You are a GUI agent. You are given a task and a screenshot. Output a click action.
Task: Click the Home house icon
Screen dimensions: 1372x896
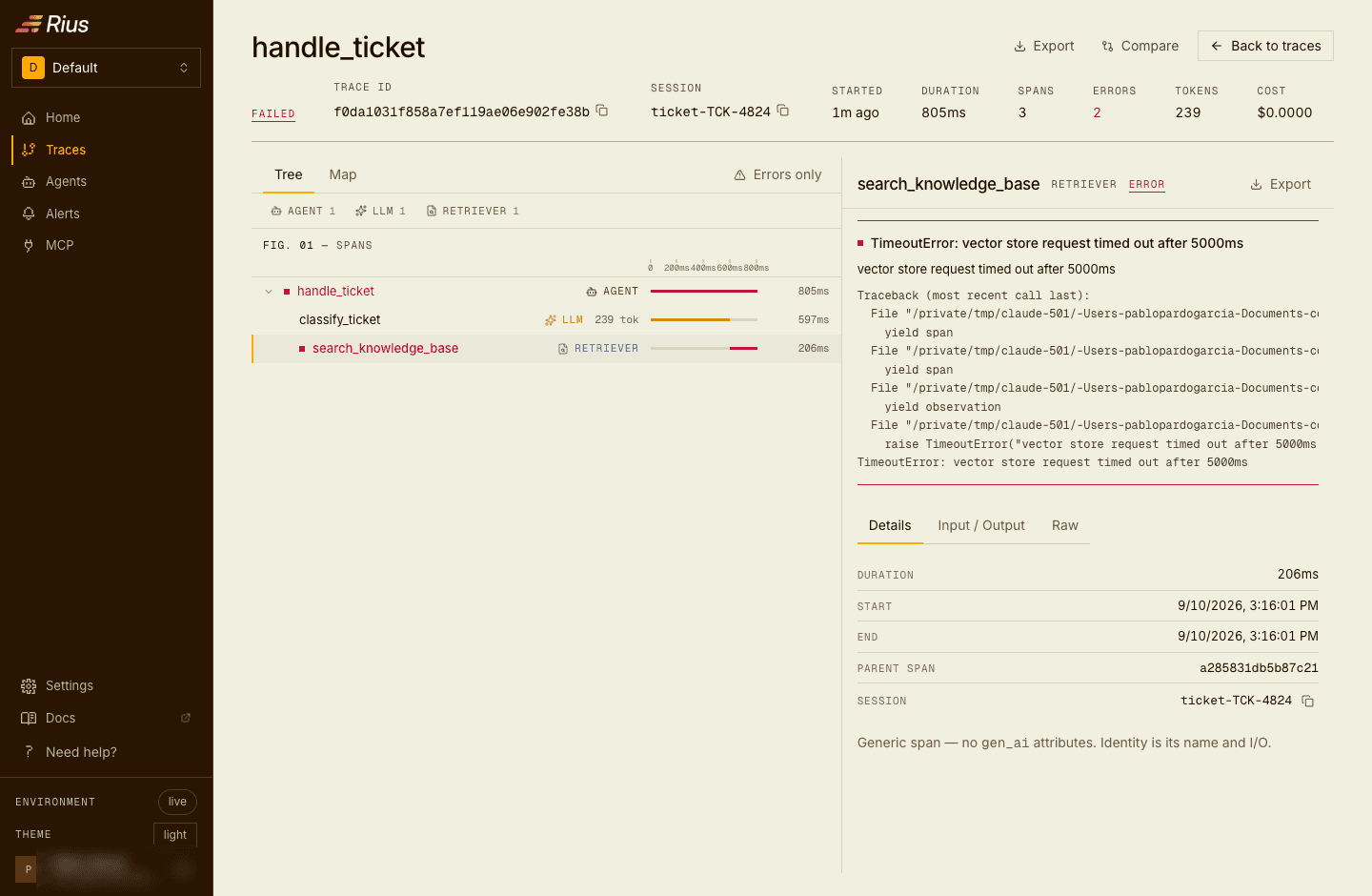29,118
